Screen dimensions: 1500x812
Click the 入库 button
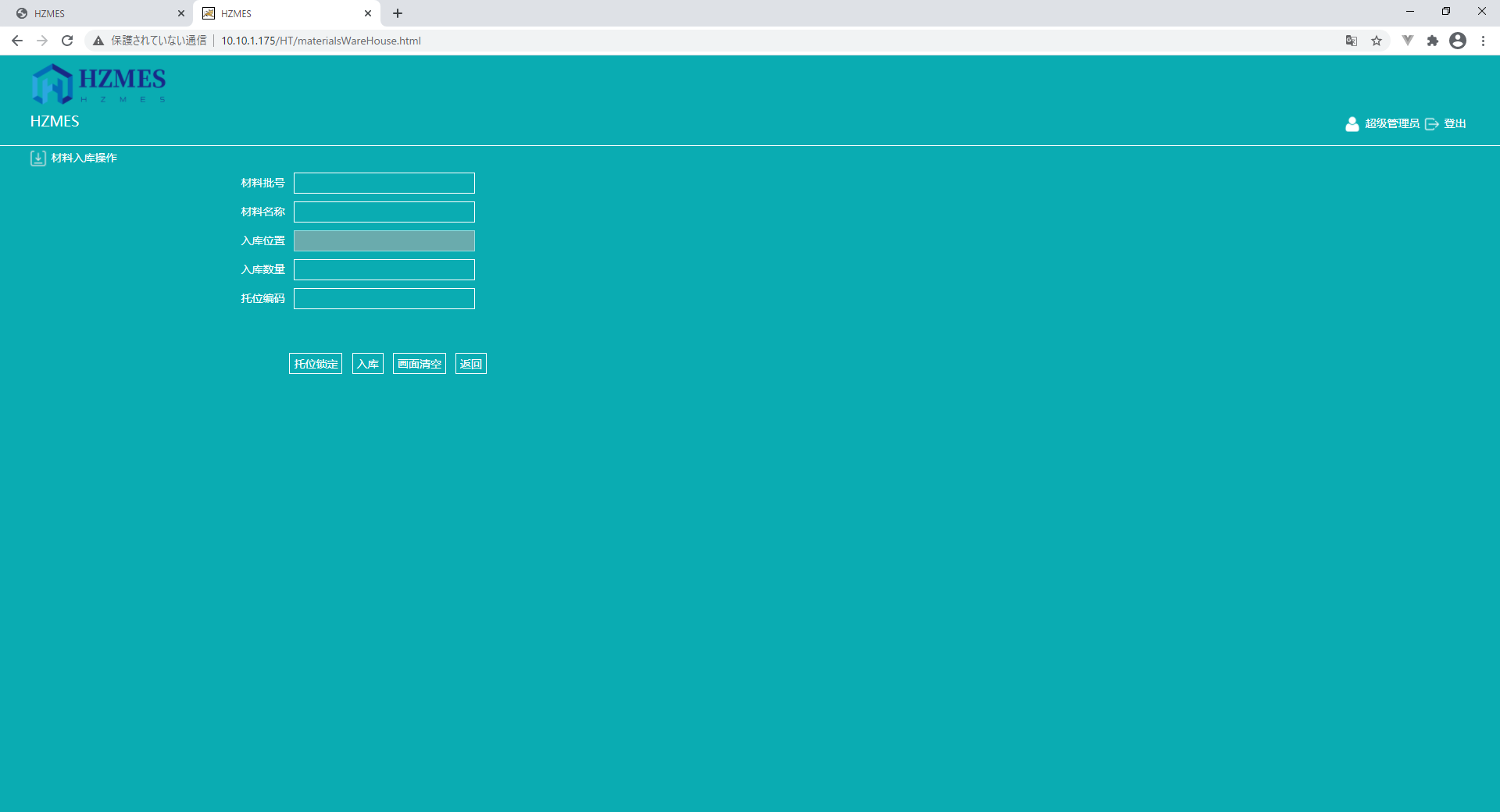click(368, 364)
